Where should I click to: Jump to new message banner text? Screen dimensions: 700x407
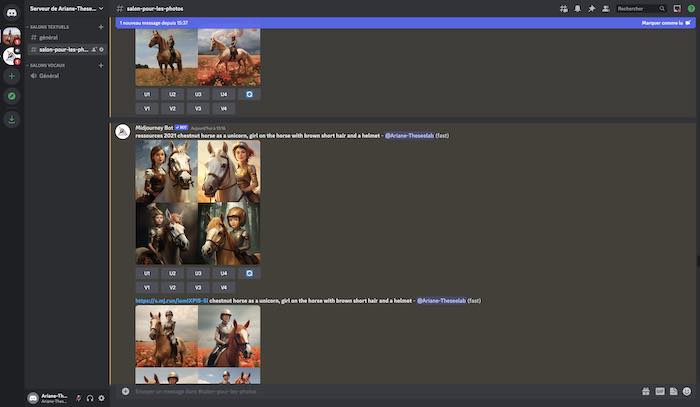[x=154, y=23]
